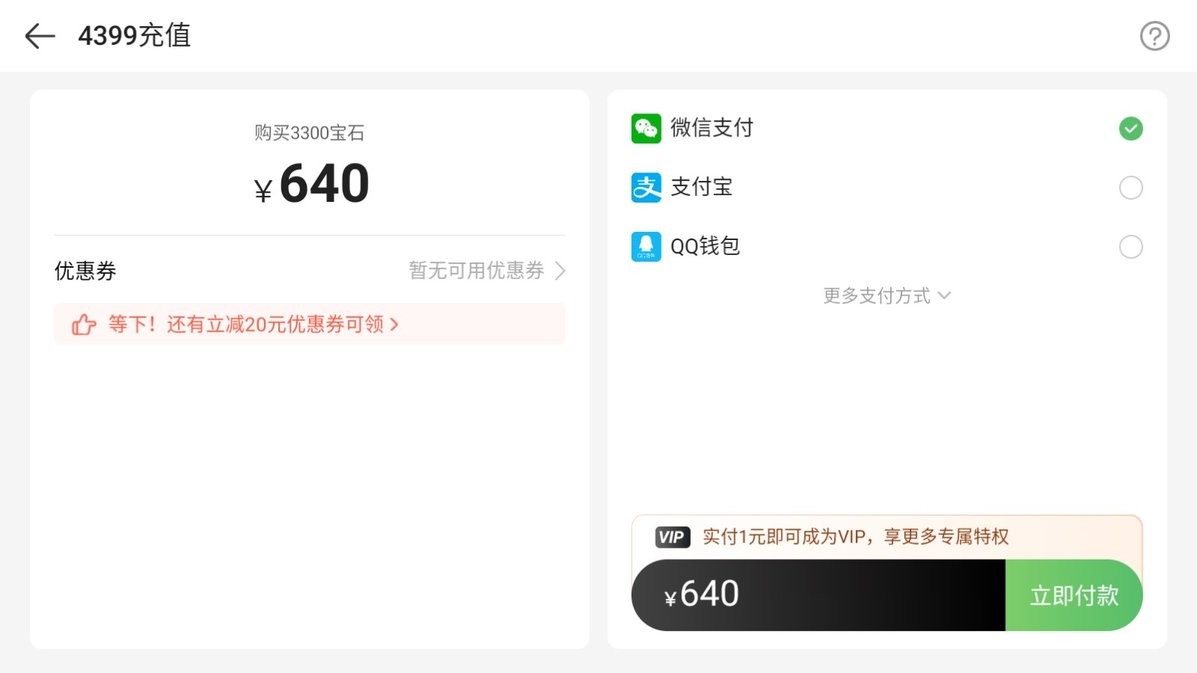Tap the VIP 实付1元 promotion text
The width and height of the screenshot is (1197, 673).
855,537
